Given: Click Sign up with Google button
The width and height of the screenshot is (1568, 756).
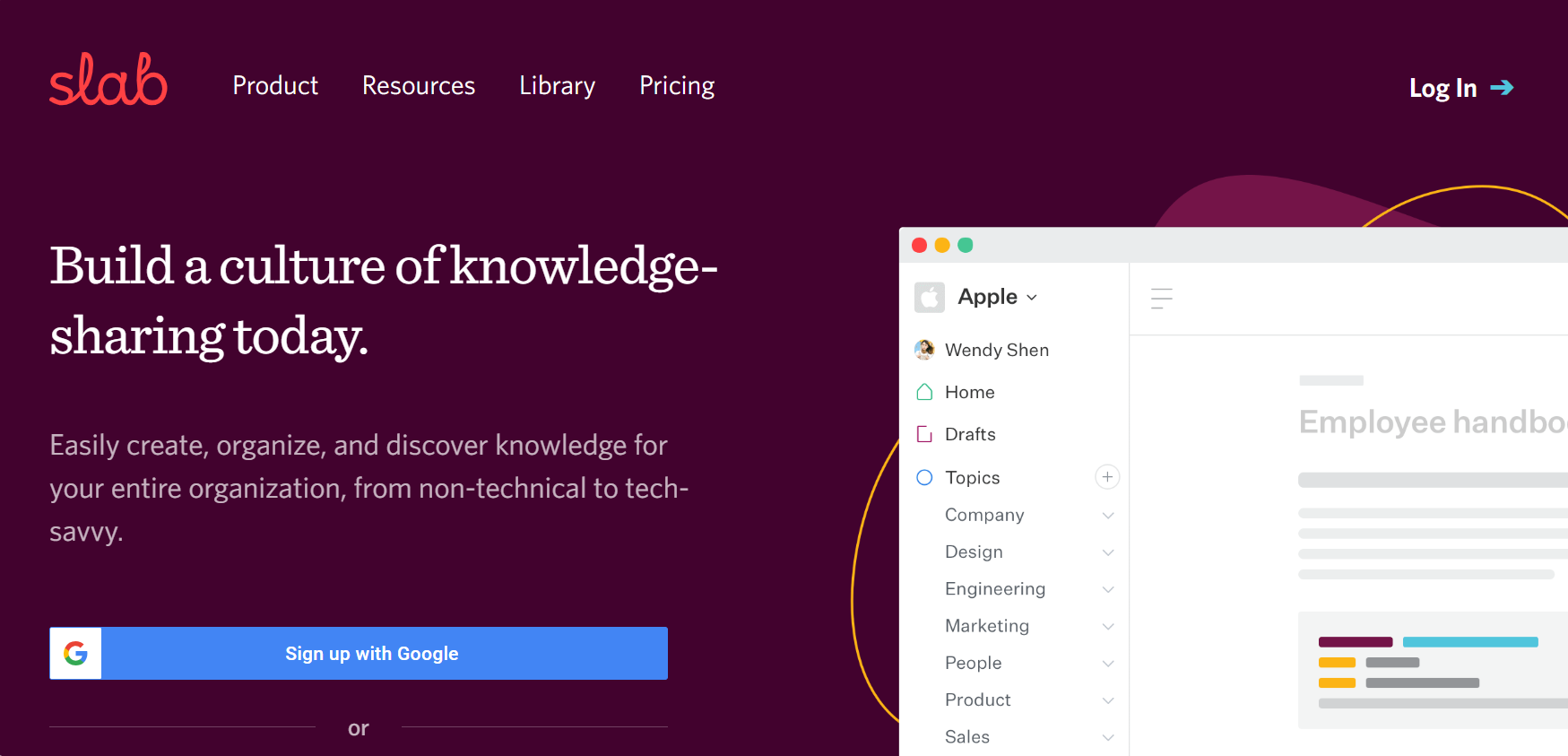Looking at the screenshot, I should point(371,653).
